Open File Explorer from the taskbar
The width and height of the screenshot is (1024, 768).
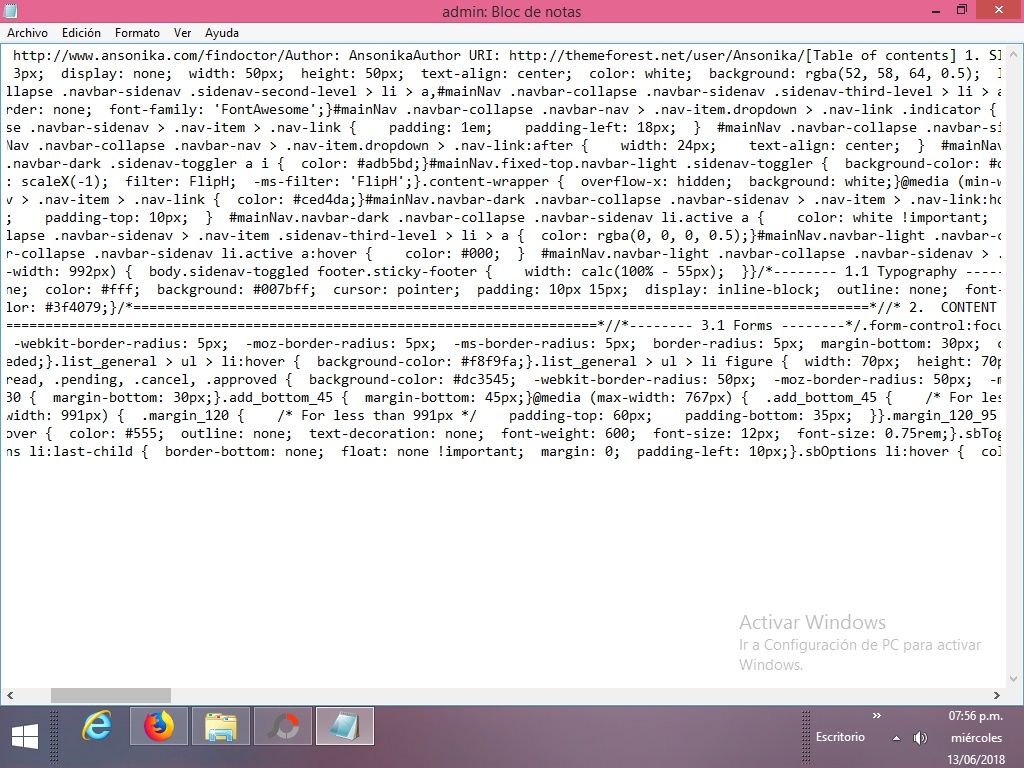221,726
